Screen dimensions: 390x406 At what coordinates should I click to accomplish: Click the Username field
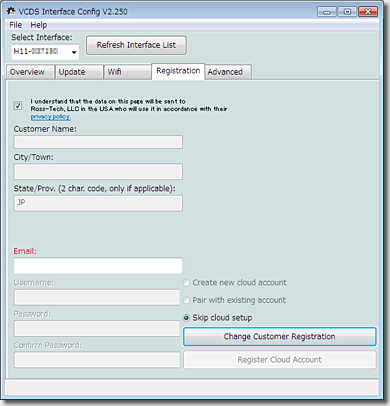click(97, 297)
